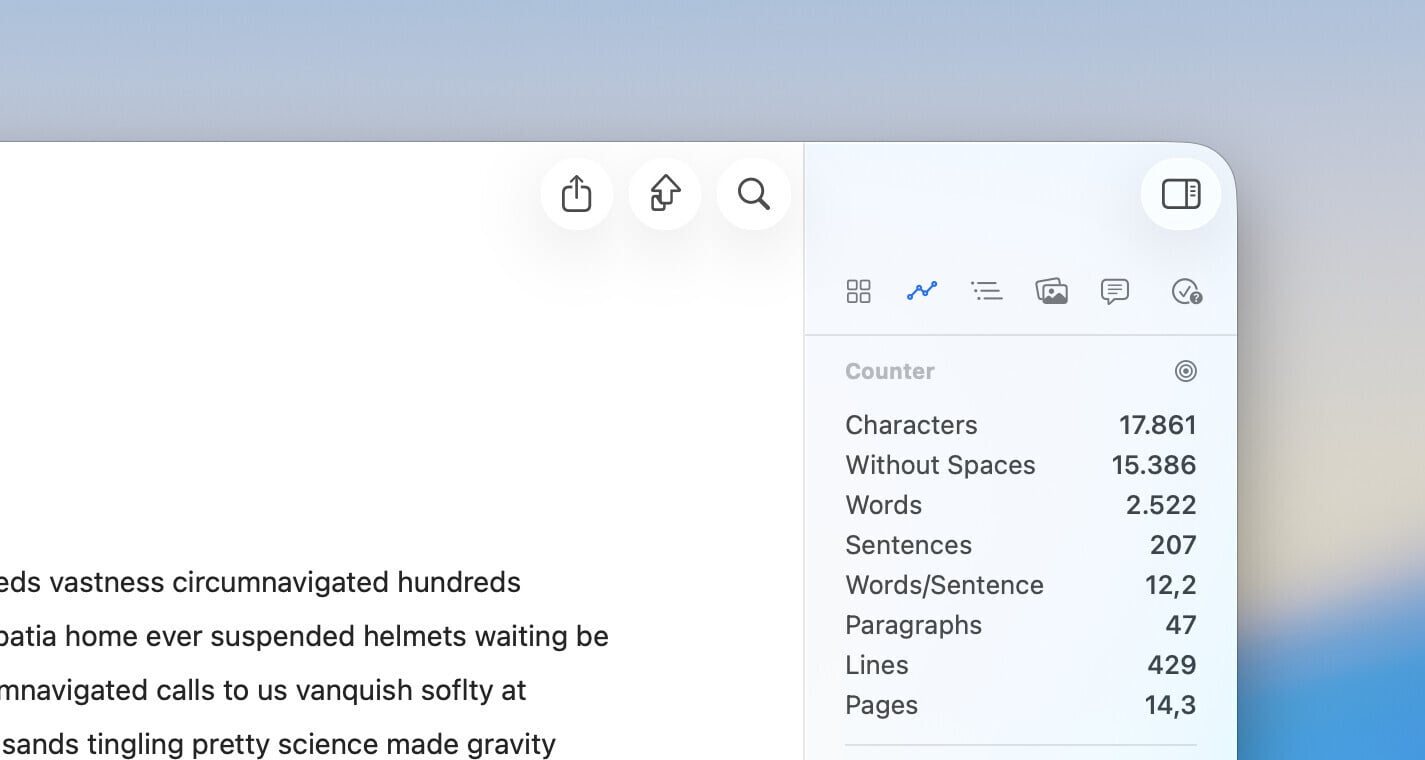Switch to the Progress statistics tab
The image size is (1425, 760).
(x=922, y=291)
